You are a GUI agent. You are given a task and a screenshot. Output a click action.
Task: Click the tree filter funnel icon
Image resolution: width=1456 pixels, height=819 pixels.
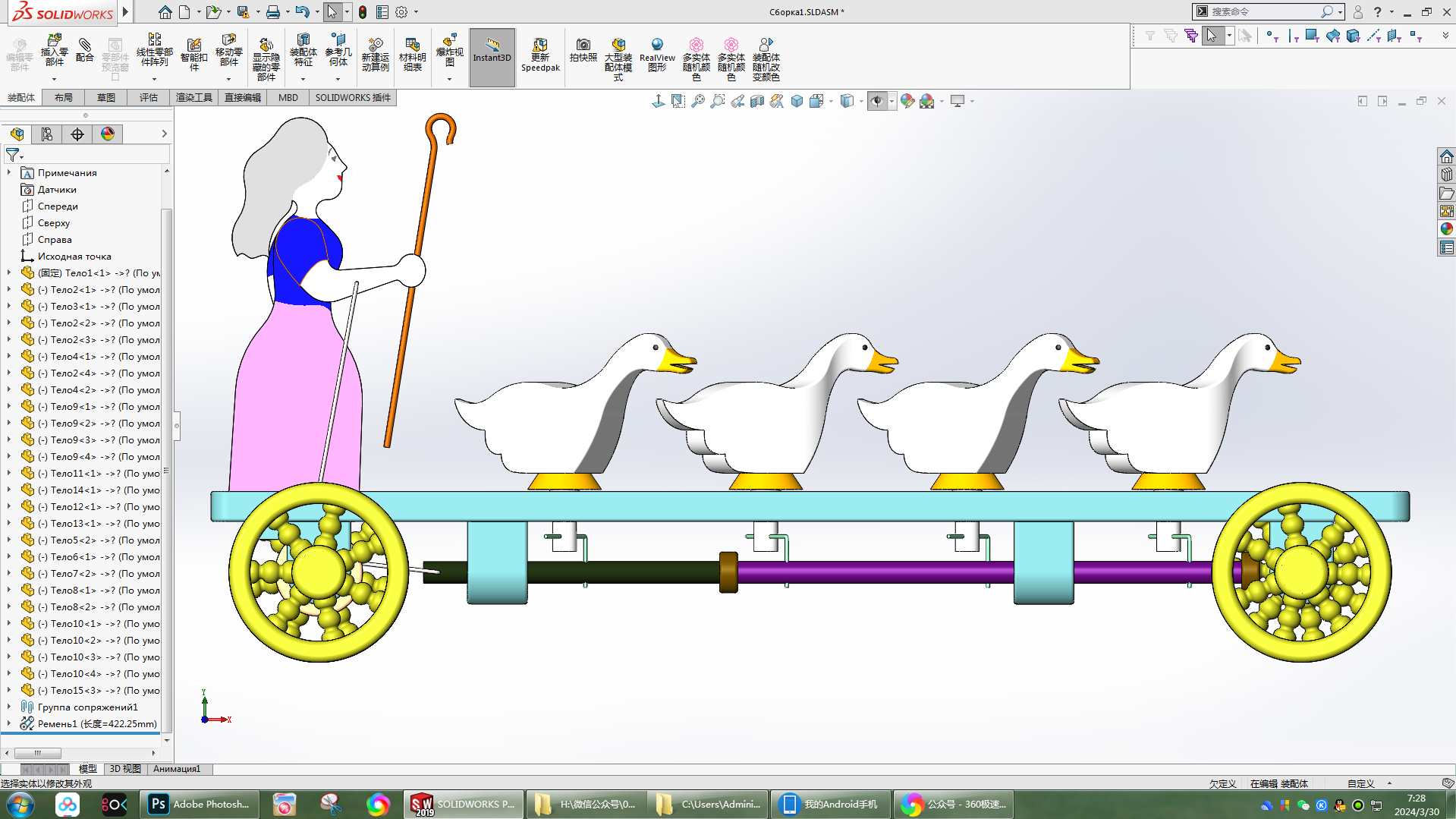13,155
